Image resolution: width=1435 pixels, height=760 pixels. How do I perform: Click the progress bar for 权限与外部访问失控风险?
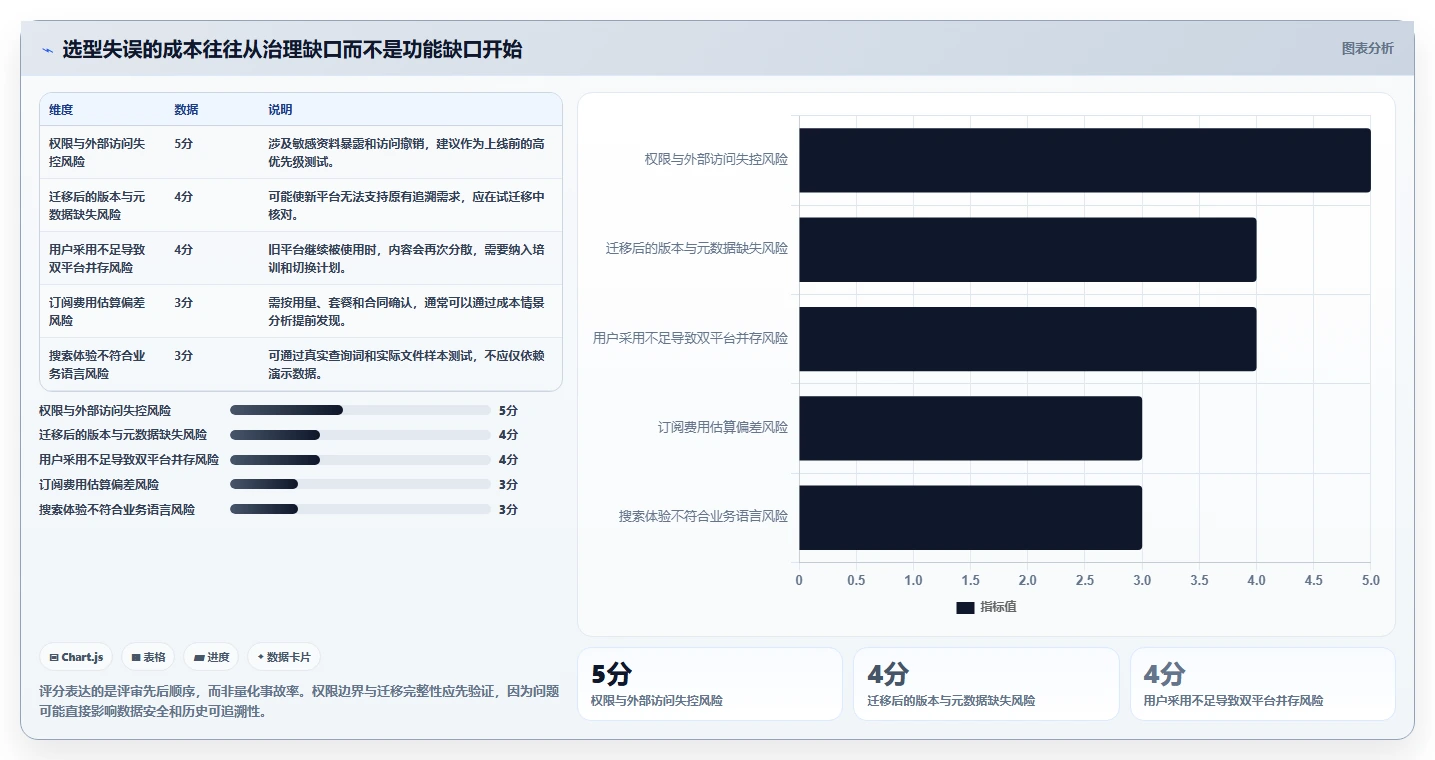(x=360, y=410)
